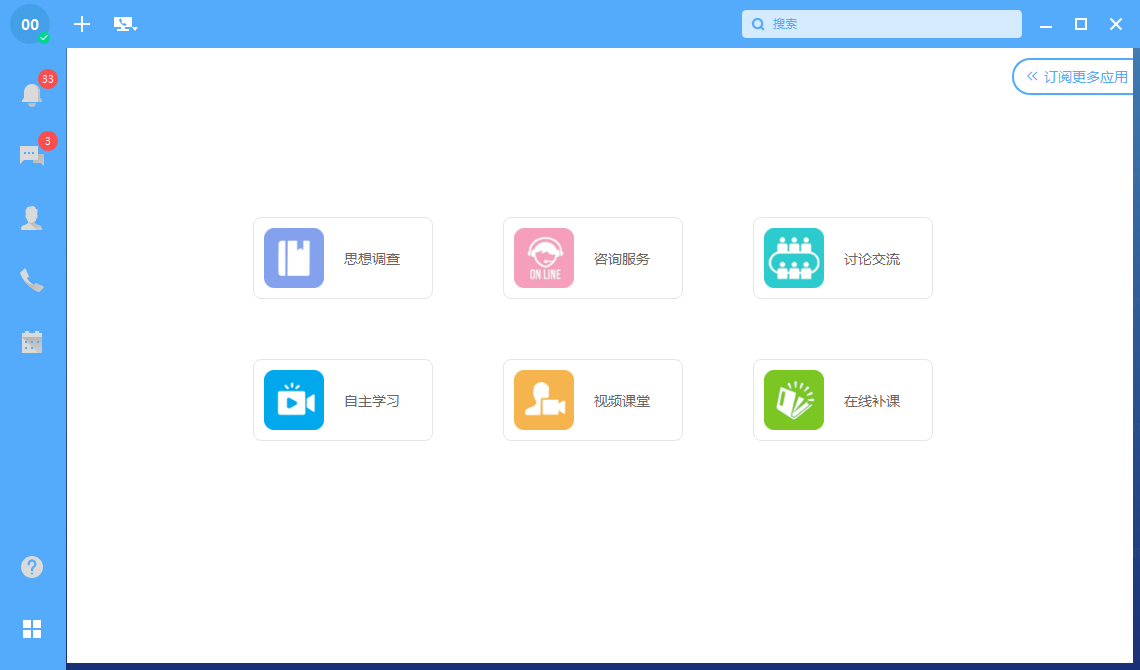Open the 在线补课 app
This screenshot has width=1140, height=670.
point(843,400)
